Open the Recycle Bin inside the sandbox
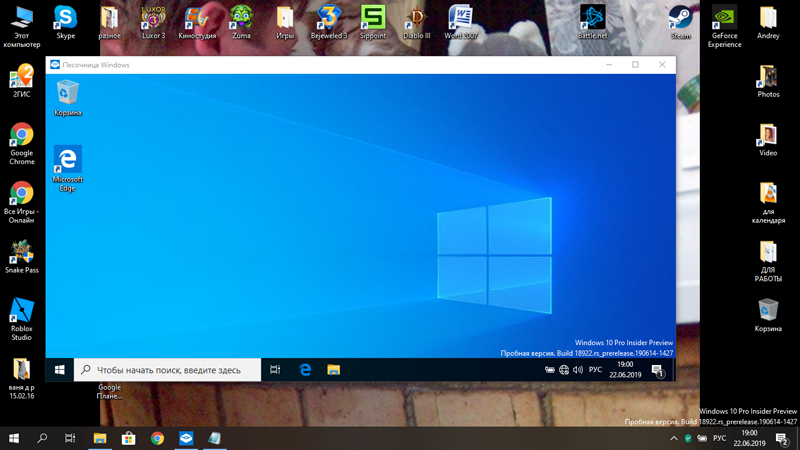The height and width of the screenshot is (450, 800). tap(68, 94)
